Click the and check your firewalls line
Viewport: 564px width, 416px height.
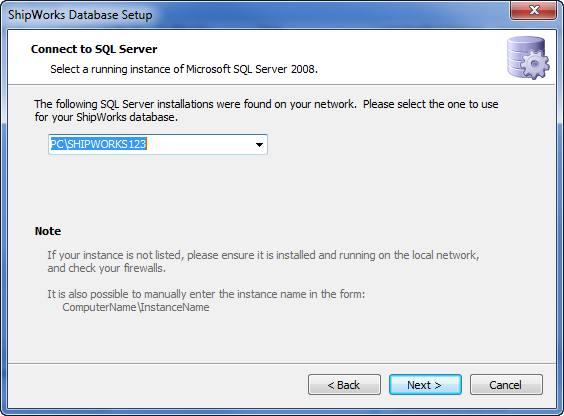[106, 268]
